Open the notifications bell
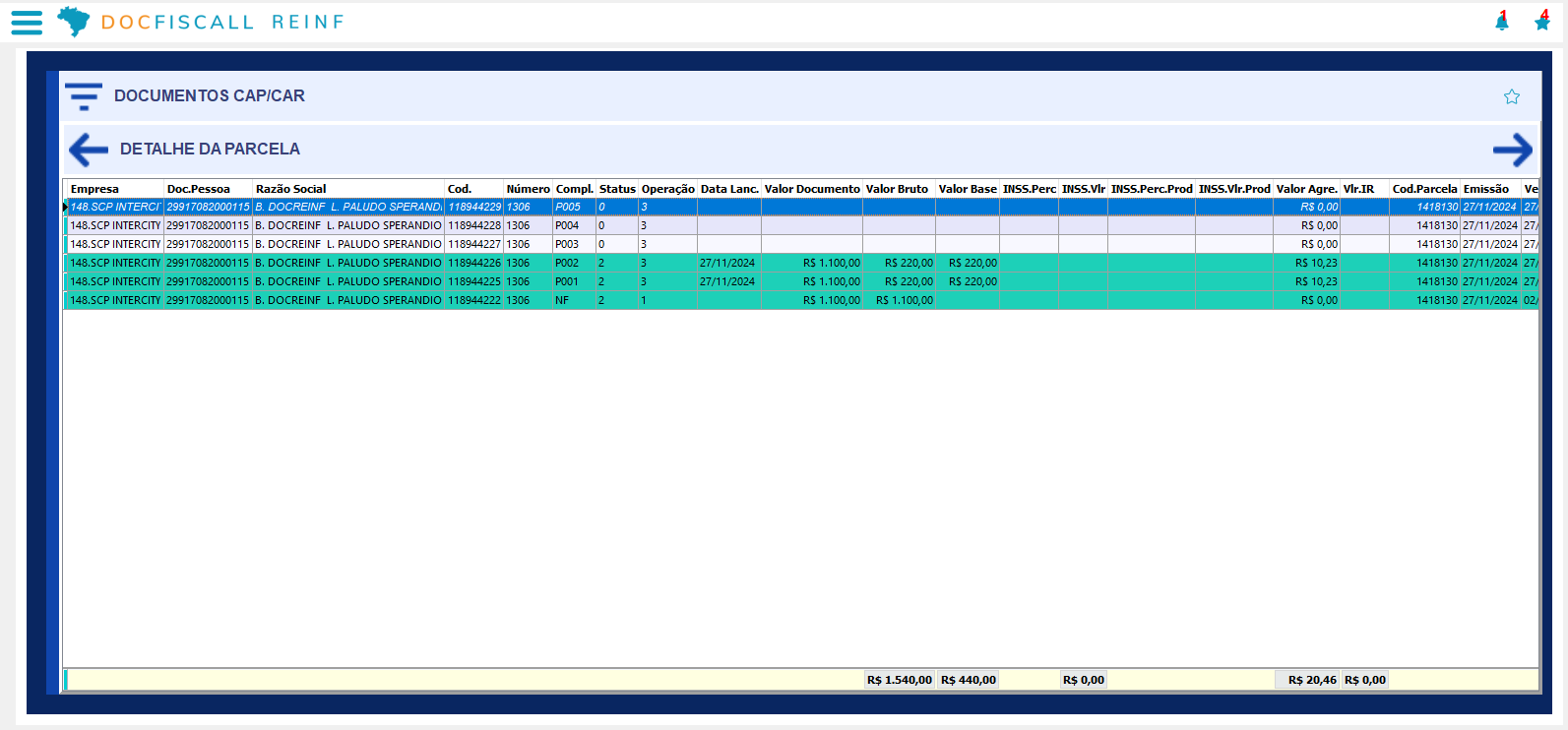The width and height of the screenshot is (1568, 730). pos(1501,22)
